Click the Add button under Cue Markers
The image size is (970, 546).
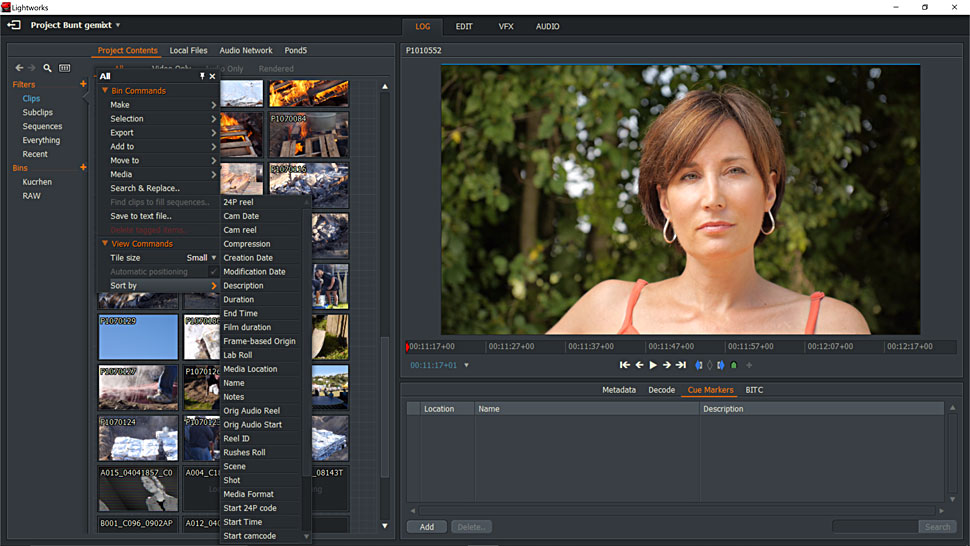(x=426, y=527)
